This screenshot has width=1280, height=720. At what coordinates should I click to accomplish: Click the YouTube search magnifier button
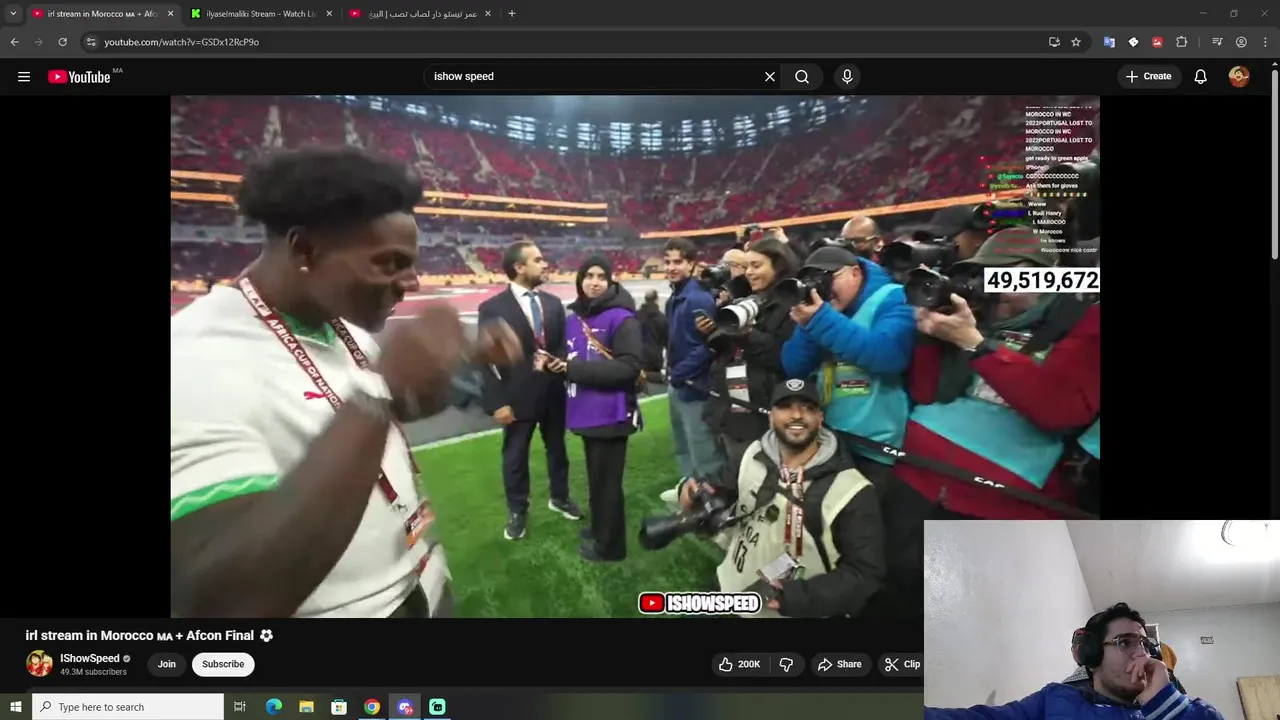tap(802, 76)
